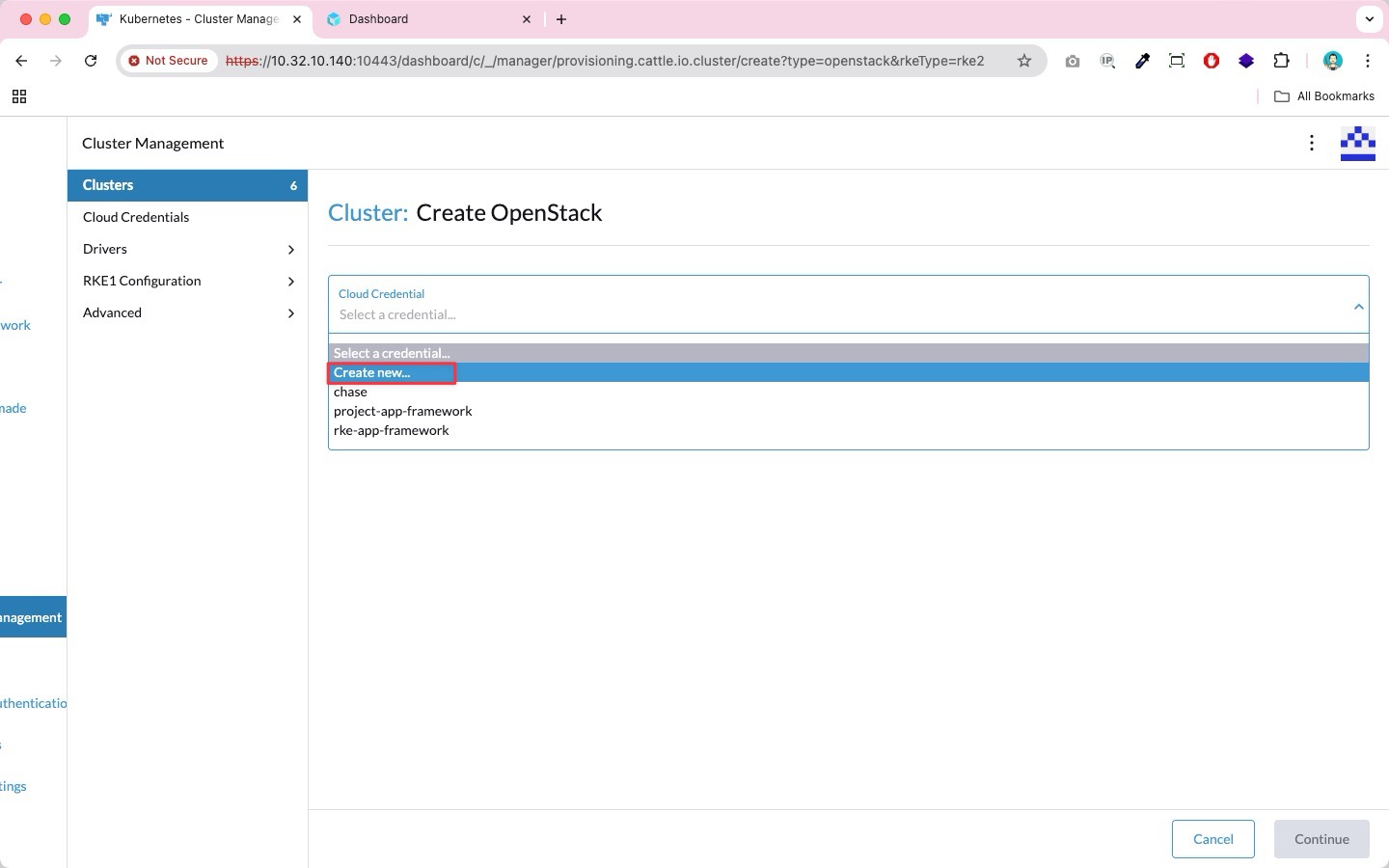This screenshot has width=1389, height=868.
Task: Close the Kubernetes Cluster Management tab
Action: [297, 19]
